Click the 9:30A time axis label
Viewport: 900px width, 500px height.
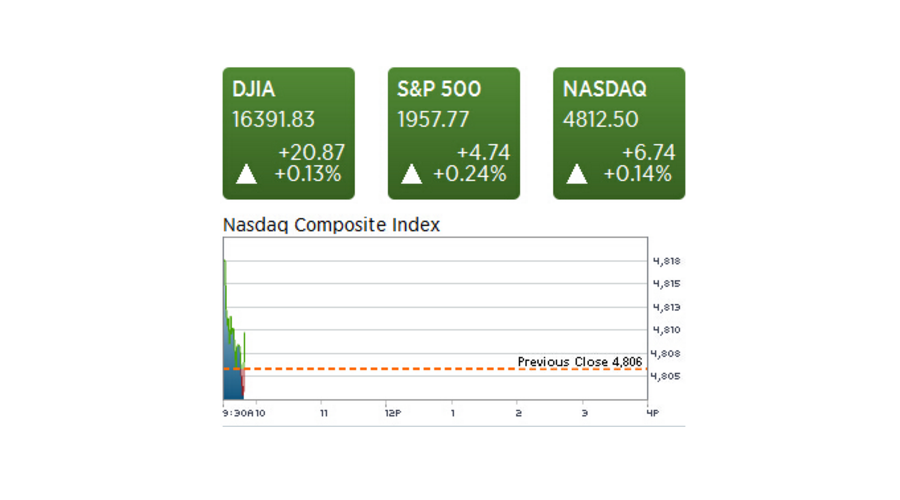click(237, 411)
